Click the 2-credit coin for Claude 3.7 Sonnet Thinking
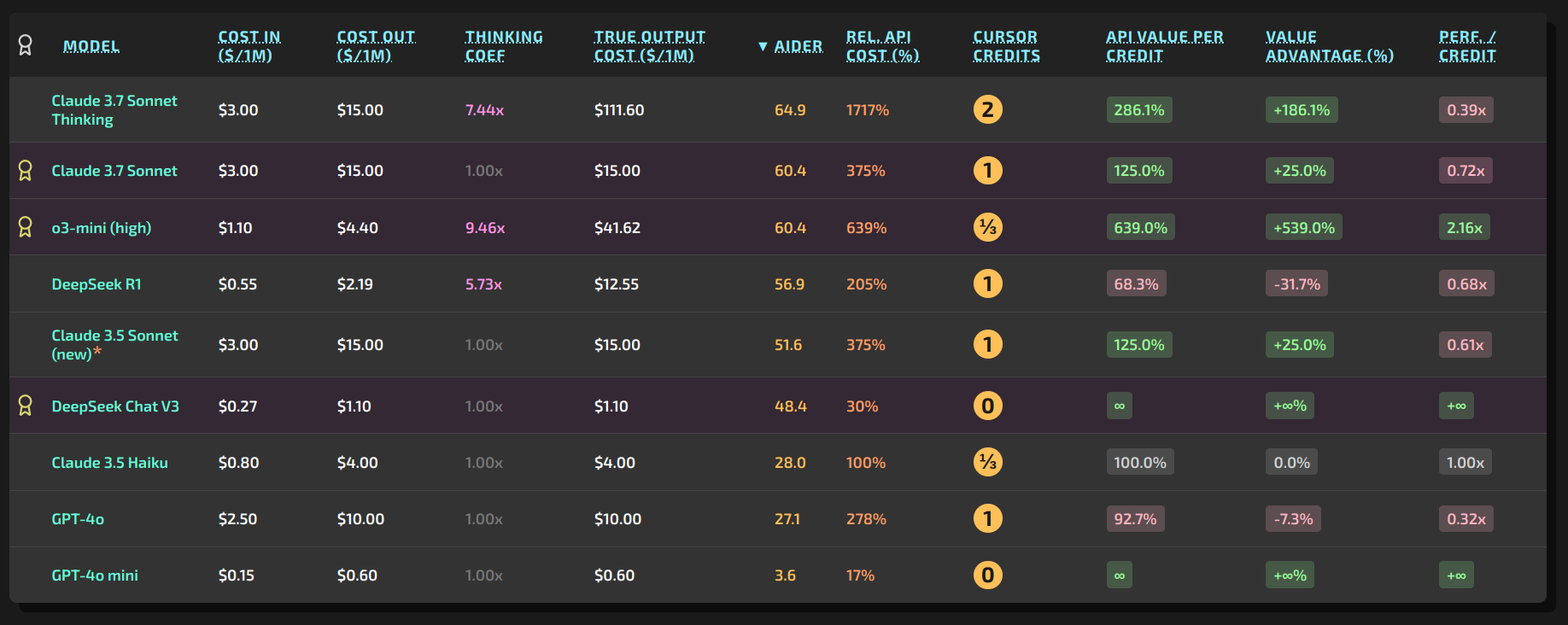This screenshot has width=1568, height=625. (988, 110)
